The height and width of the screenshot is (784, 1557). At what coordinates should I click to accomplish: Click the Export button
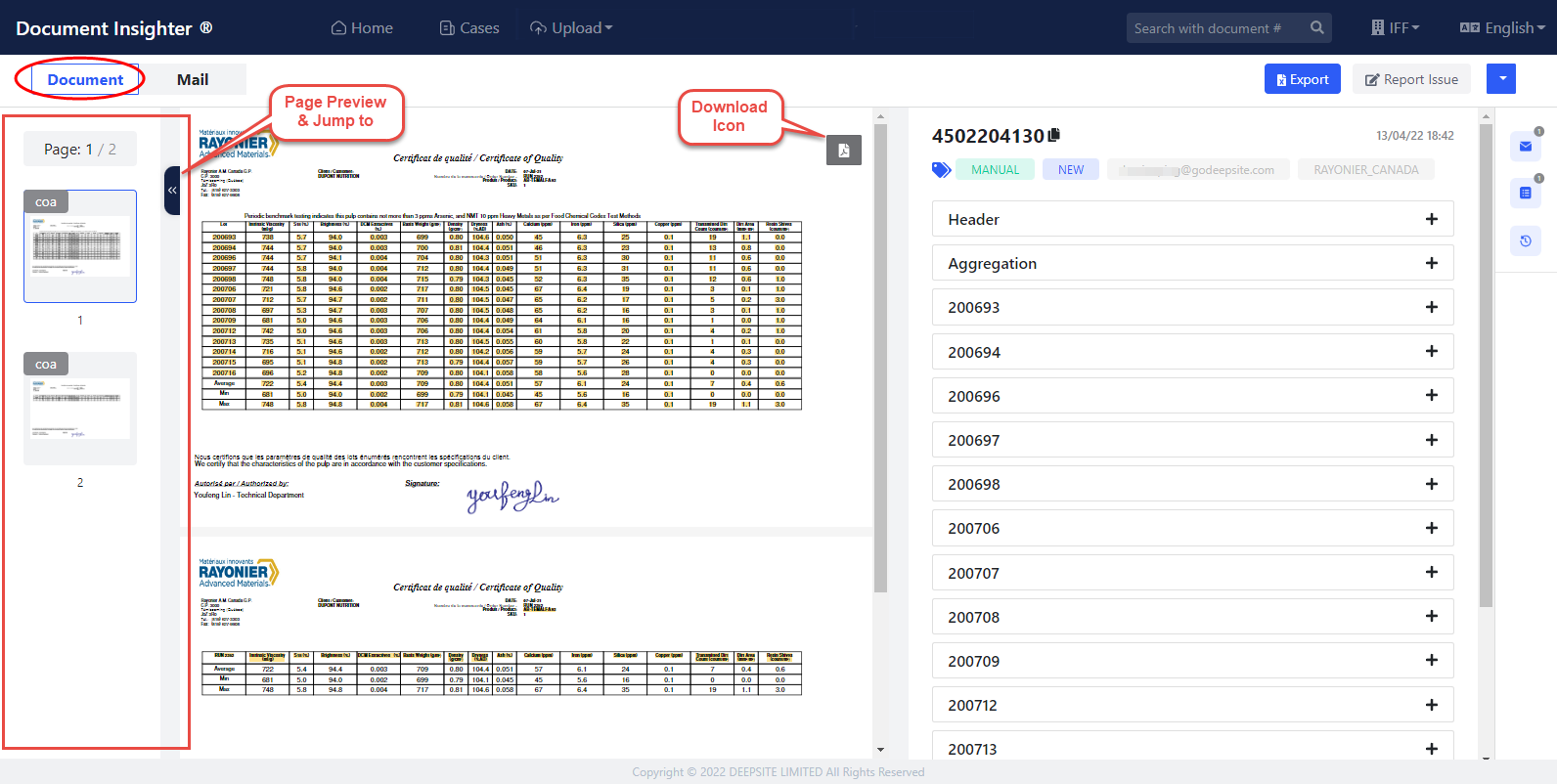pos(1302,80)
